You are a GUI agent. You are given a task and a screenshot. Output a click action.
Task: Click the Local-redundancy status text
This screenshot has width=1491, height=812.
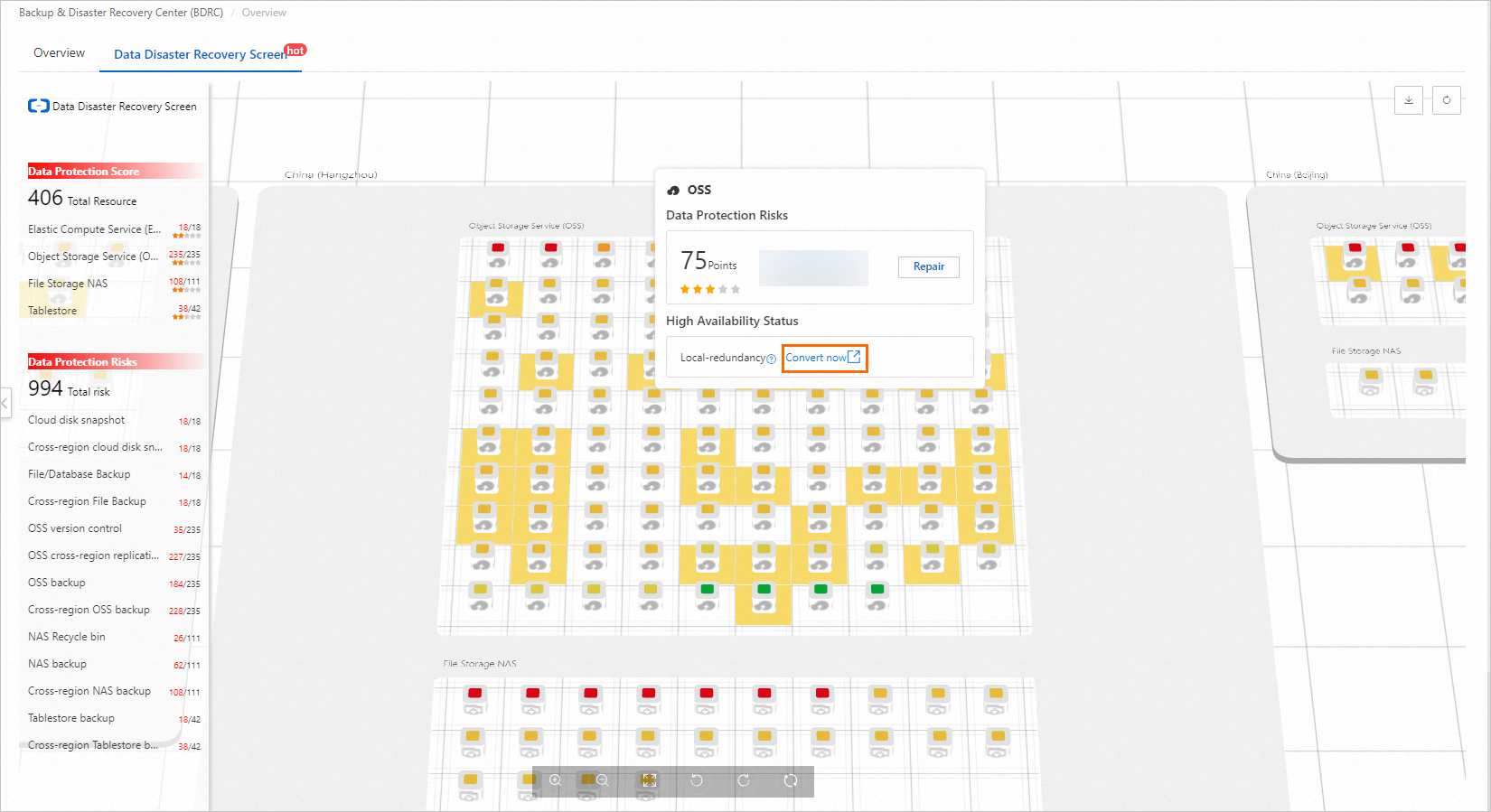(x=723, y=358)
